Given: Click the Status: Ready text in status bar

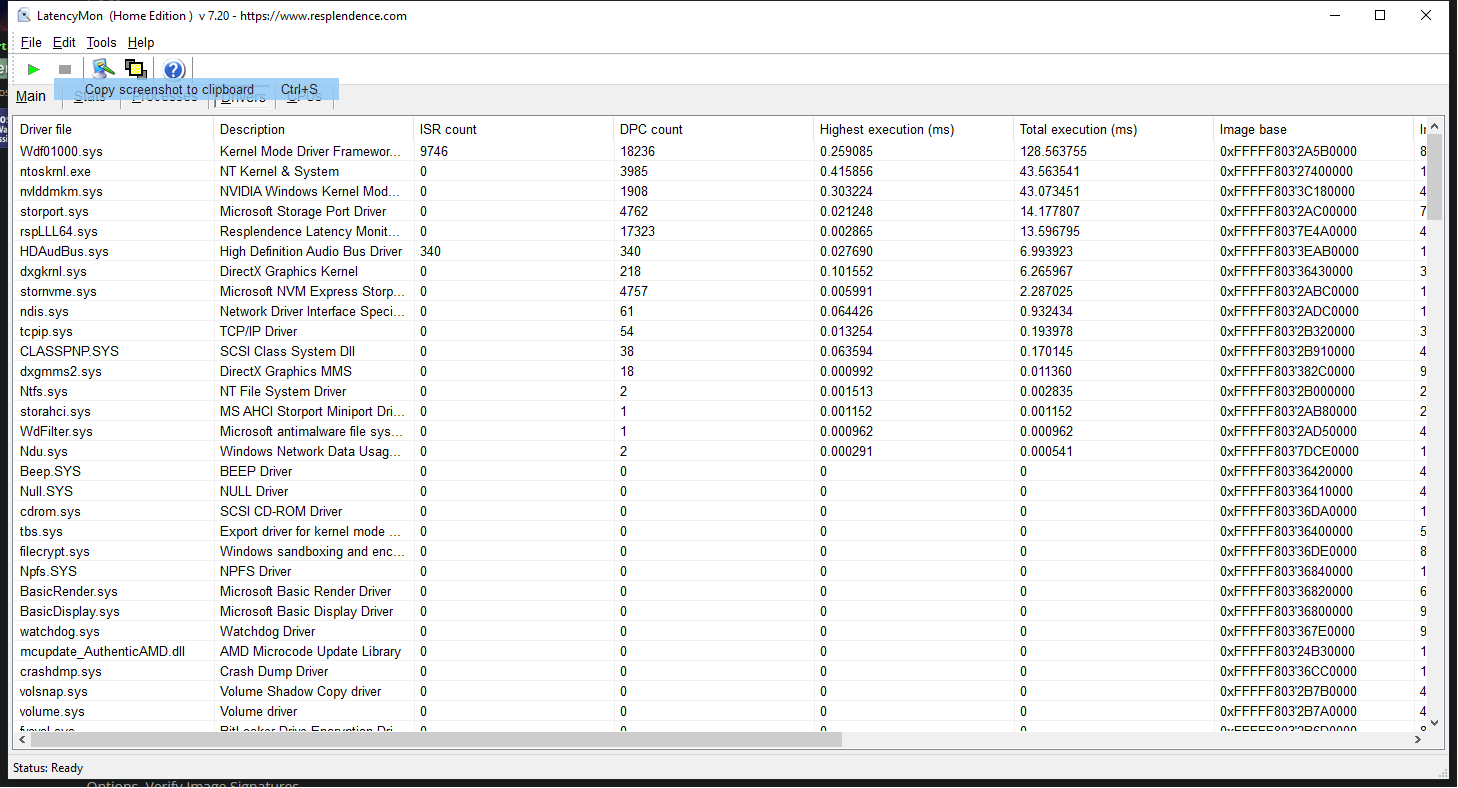Looking at the screenshot, I should click(x=48, y=768).
